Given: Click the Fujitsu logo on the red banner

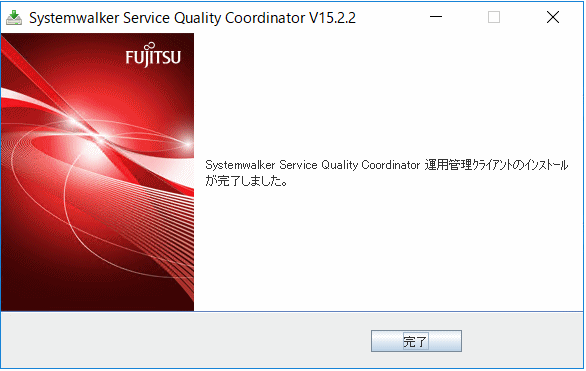Looking at the screenshot, I should (x=153, y=55).
